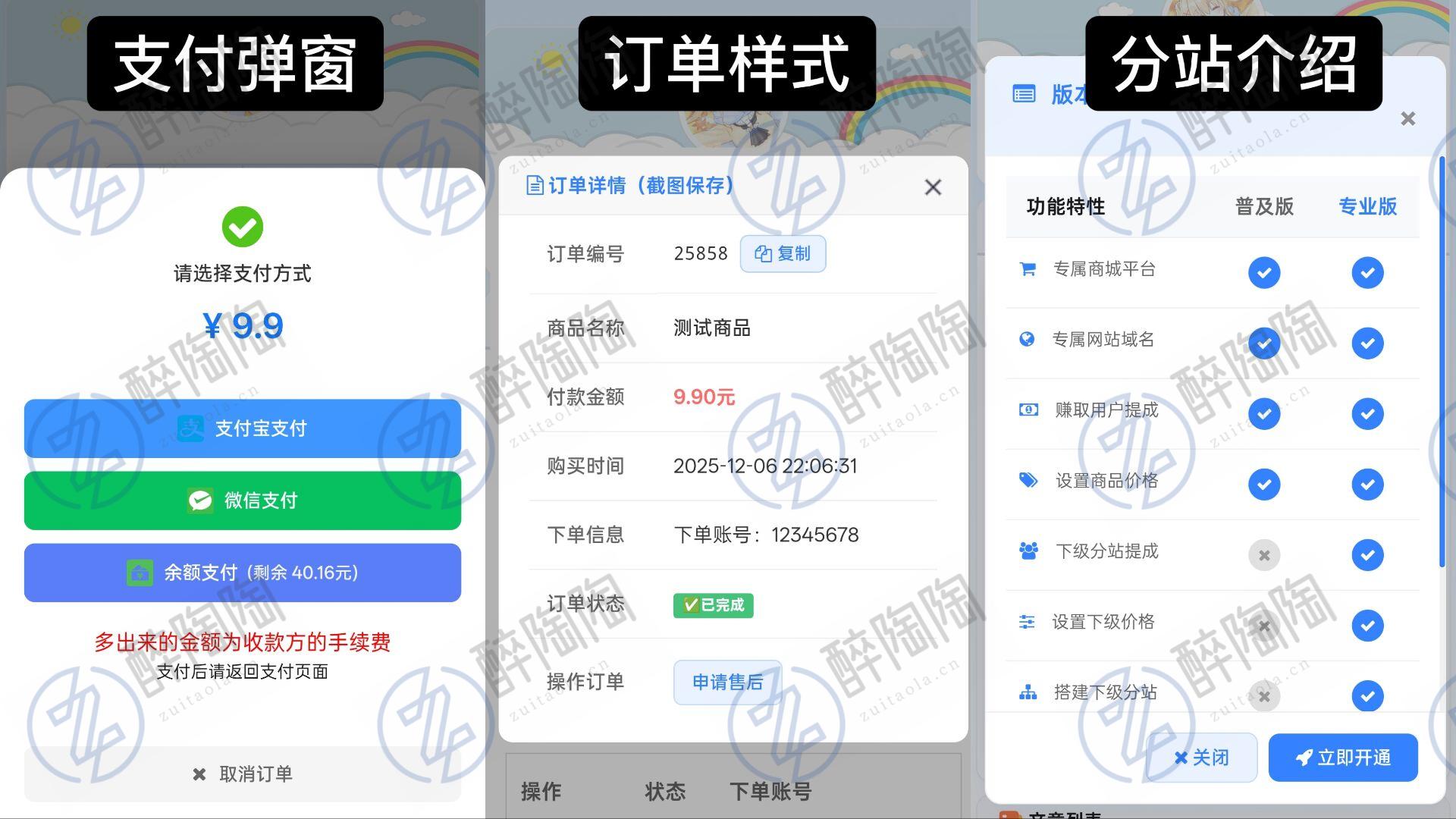The width and height of the screenshot is (1456, 819).
Task: Select the 专业版 column header
Action: pos(1367,206)
